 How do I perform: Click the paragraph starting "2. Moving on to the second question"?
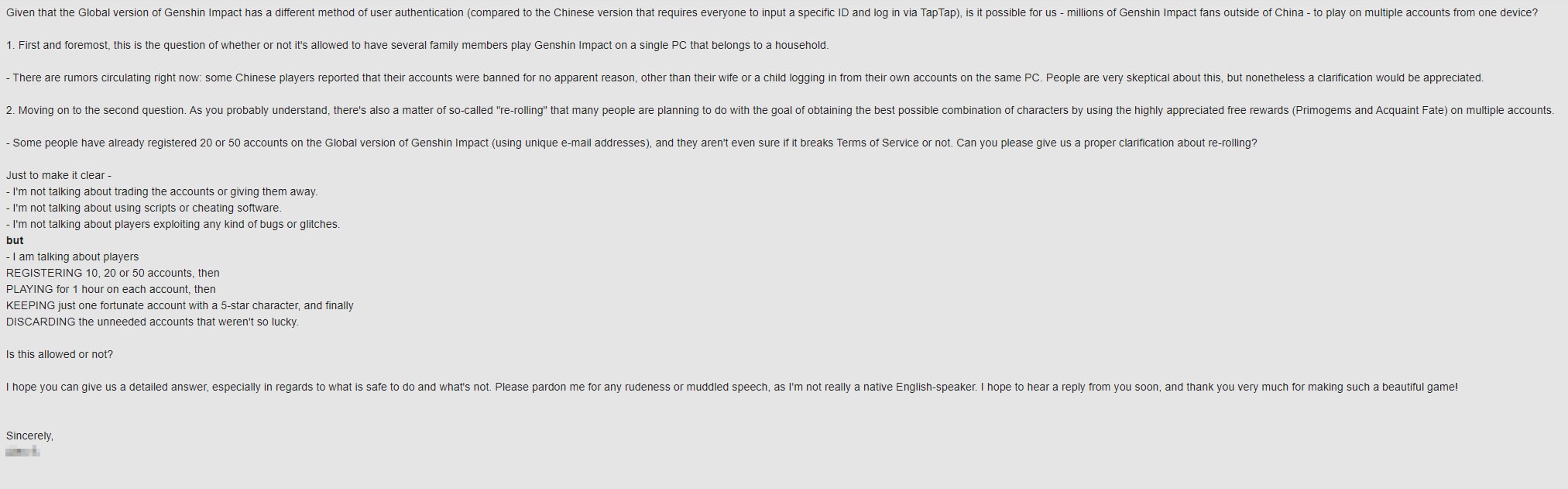[x=780, y=110]
